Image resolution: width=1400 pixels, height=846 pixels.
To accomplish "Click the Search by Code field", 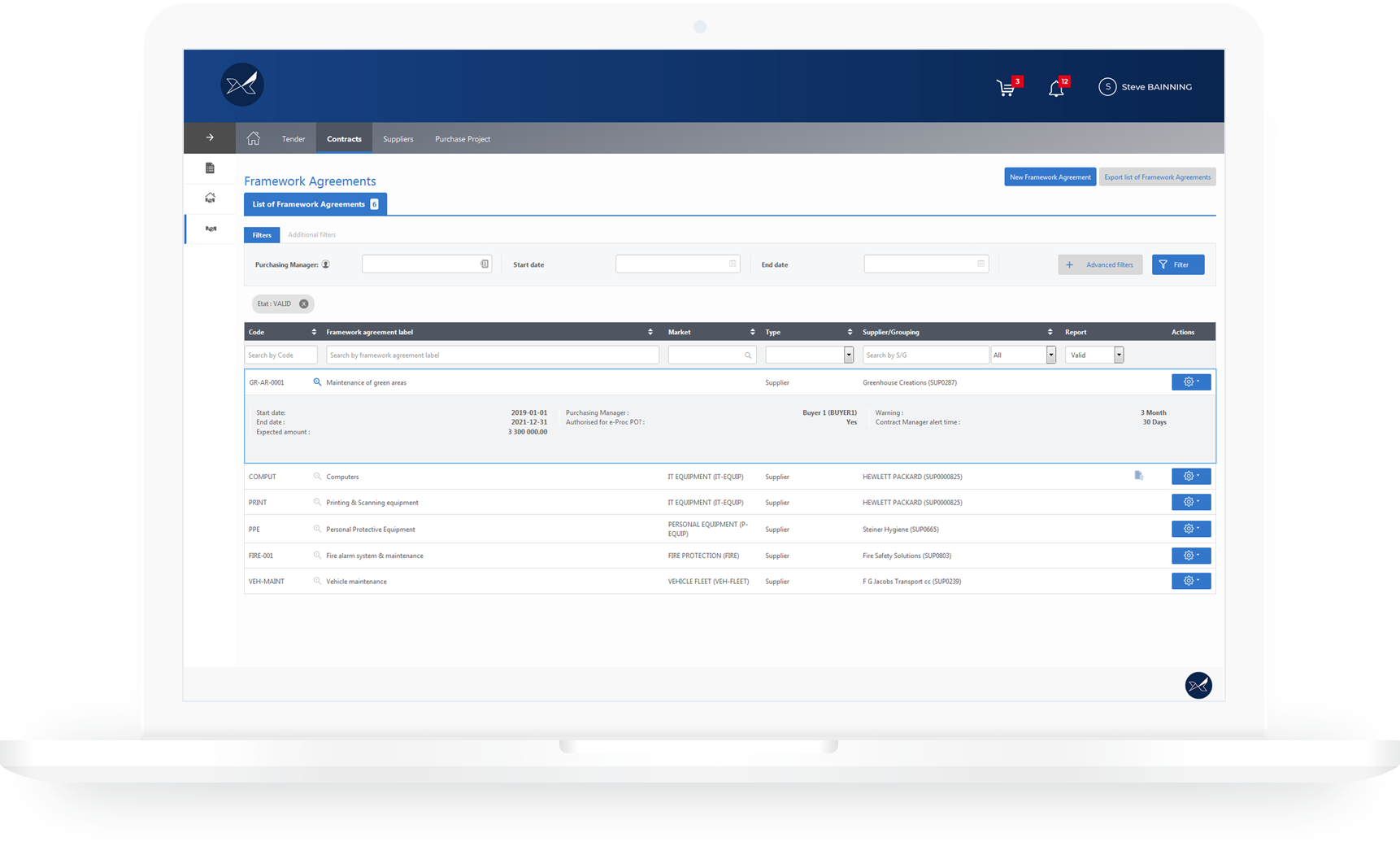I will 281,355.
